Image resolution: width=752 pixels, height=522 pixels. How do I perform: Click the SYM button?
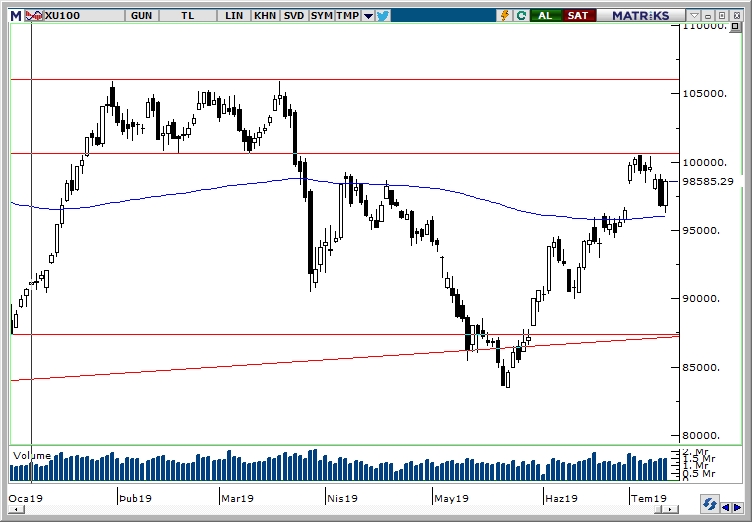321,16
